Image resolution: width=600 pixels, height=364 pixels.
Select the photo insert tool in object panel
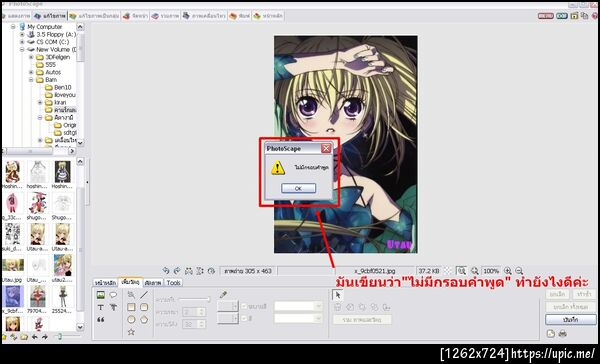coord(101,295)
